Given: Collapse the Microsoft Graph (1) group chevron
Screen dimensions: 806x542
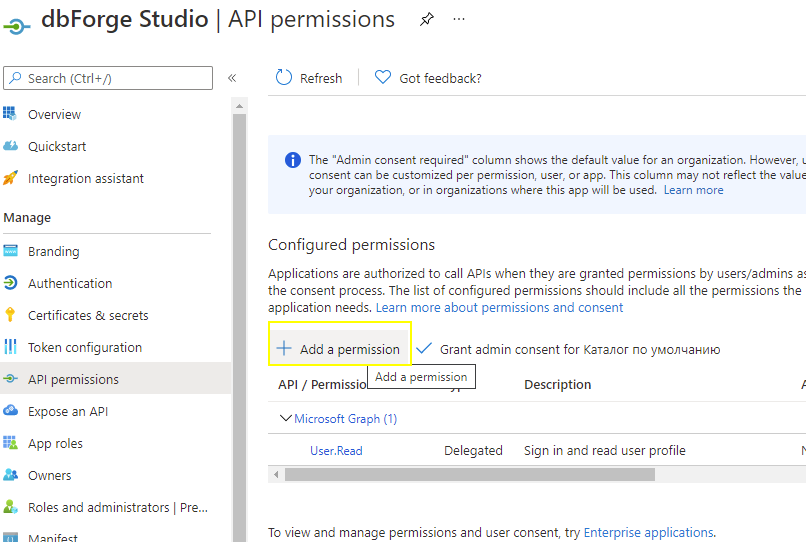Looking at the screenshot, I should (x=285, y=418).
